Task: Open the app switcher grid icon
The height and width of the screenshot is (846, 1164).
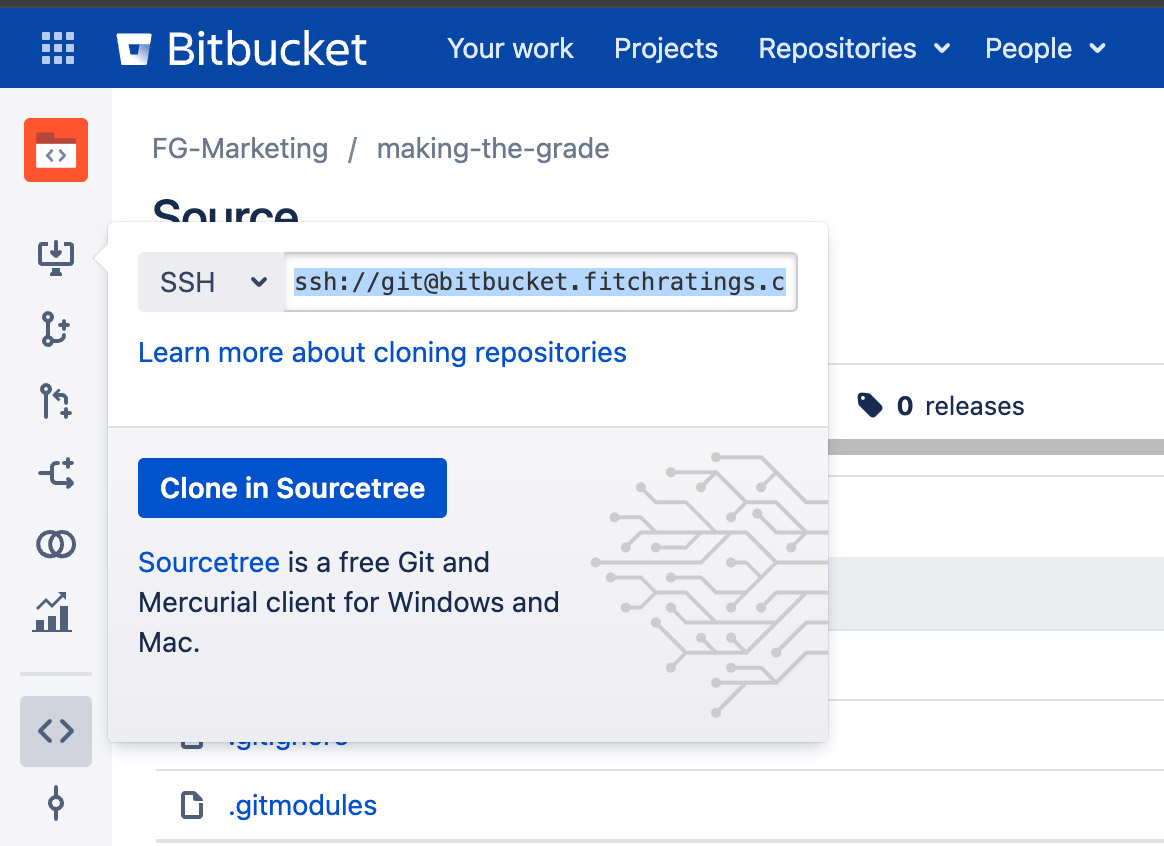Action: [58, 48]
